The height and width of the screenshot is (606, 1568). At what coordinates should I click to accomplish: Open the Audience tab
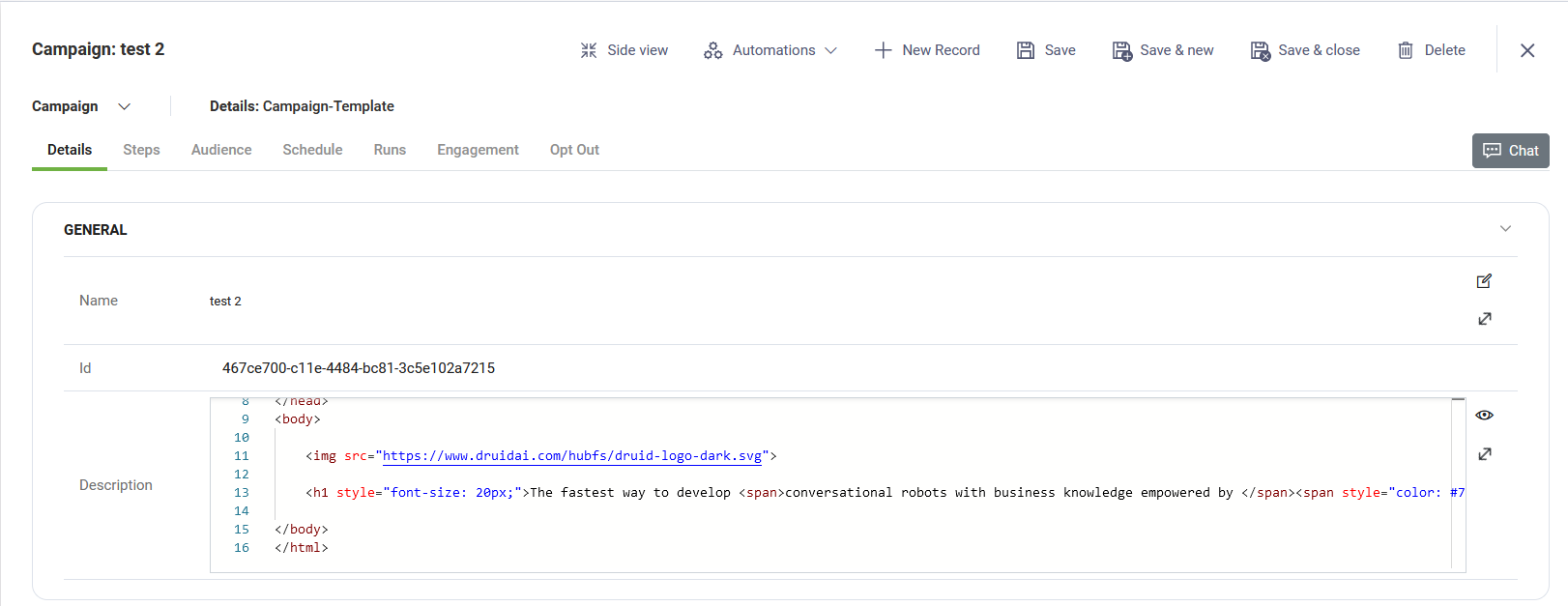[221, 150]
